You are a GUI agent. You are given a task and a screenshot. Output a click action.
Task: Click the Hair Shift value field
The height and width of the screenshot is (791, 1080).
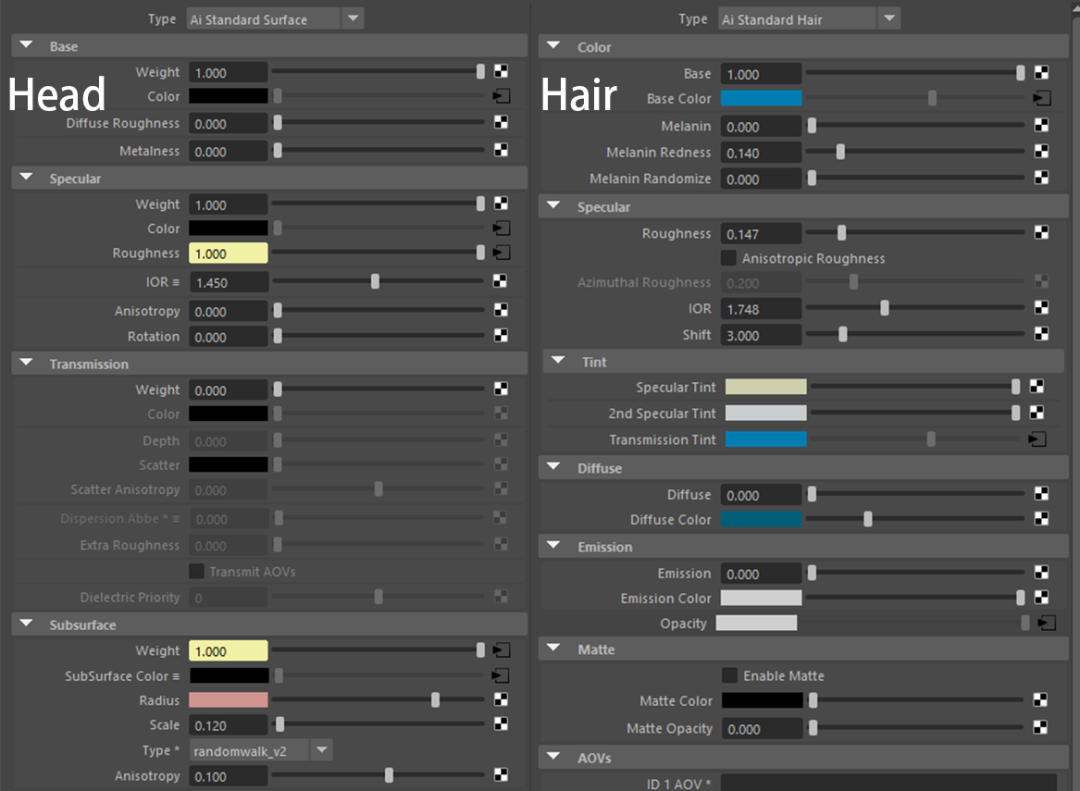(761, 335)
